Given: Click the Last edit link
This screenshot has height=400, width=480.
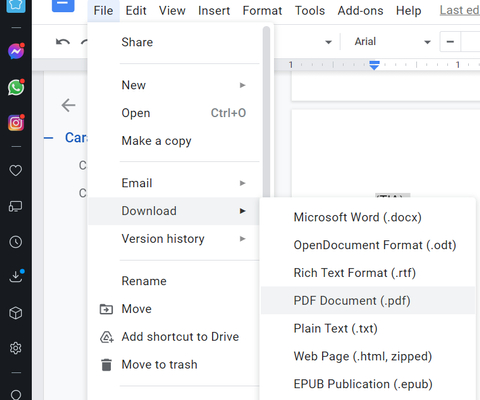Looking at the screenshot, I should coord(460,10).
